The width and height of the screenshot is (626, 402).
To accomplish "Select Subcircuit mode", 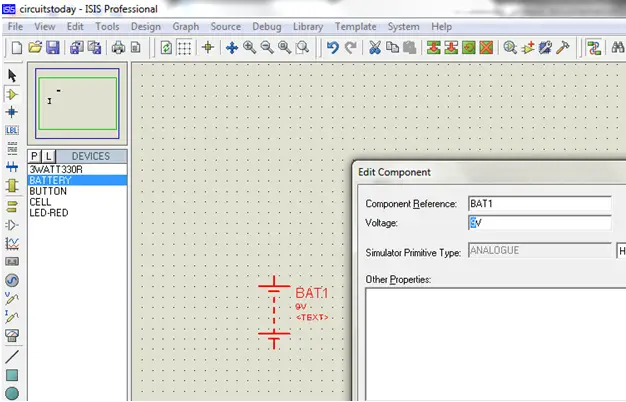I will coord(12,185).
